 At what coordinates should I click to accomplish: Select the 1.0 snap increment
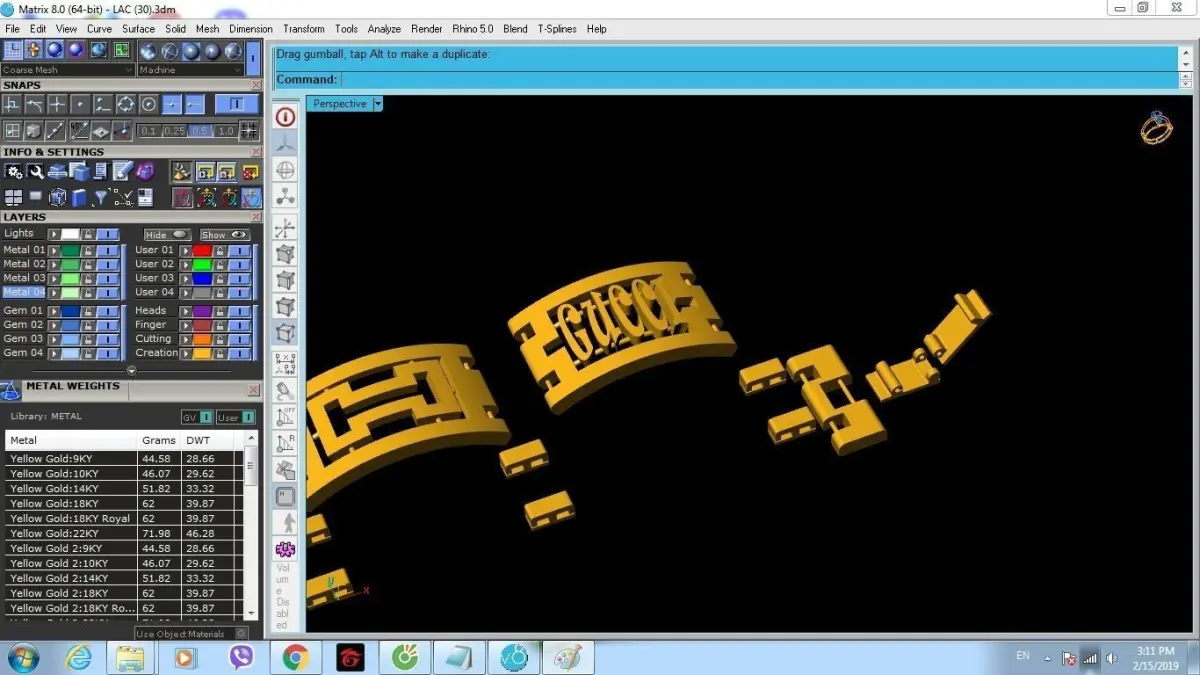tap(225, 131)
